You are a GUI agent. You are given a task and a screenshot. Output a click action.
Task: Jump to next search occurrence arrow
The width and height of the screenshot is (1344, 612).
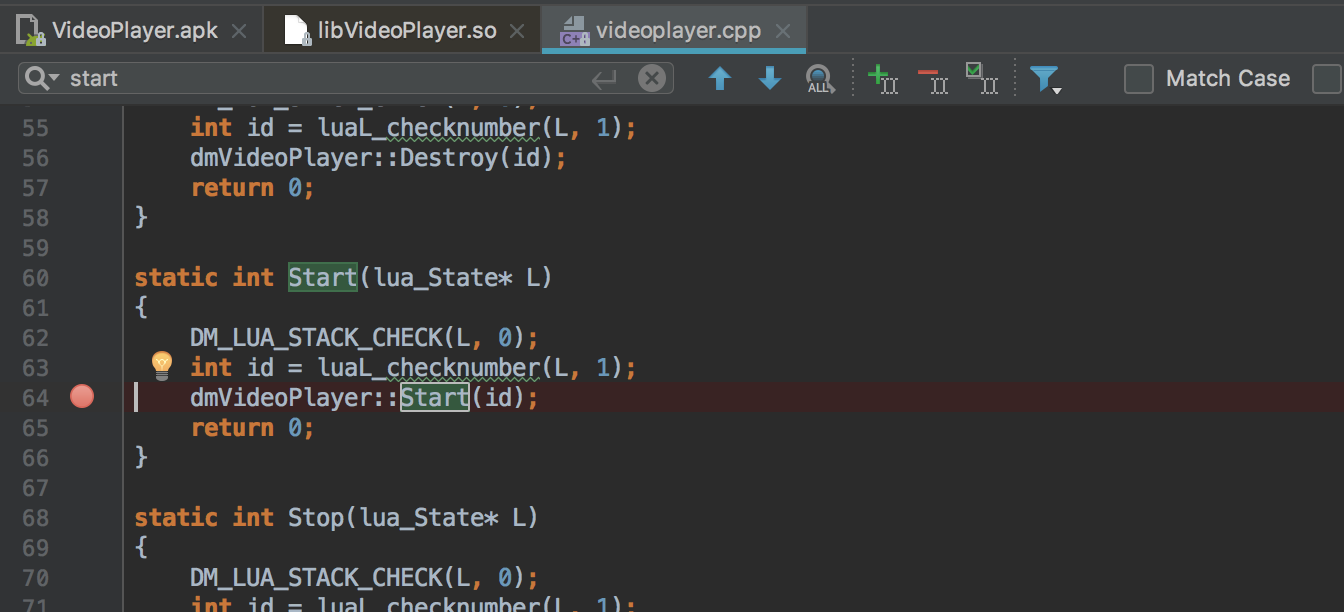pos(769,78)
